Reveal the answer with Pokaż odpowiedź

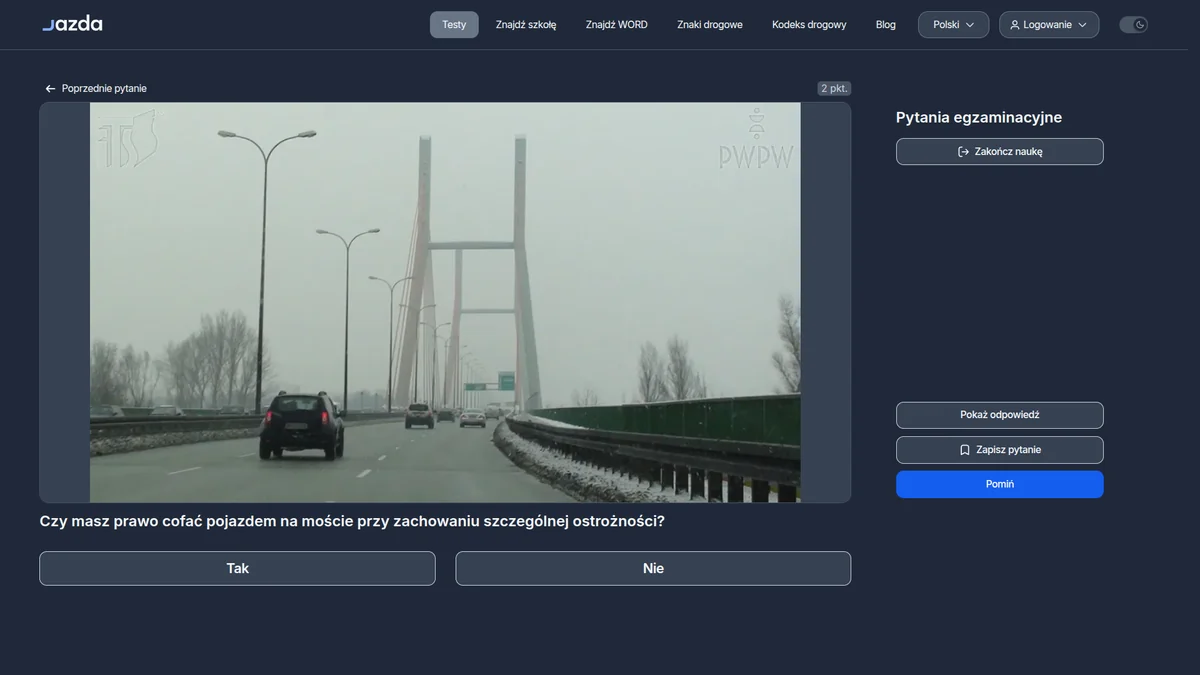click(1000, 415)
